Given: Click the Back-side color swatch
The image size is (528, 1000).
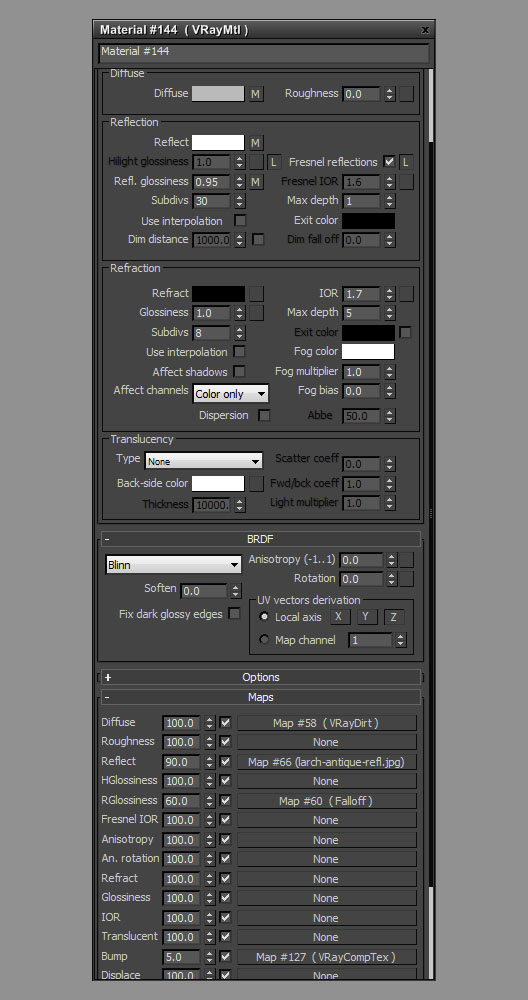Looking at the screenshot, I should tap(218, 483).
